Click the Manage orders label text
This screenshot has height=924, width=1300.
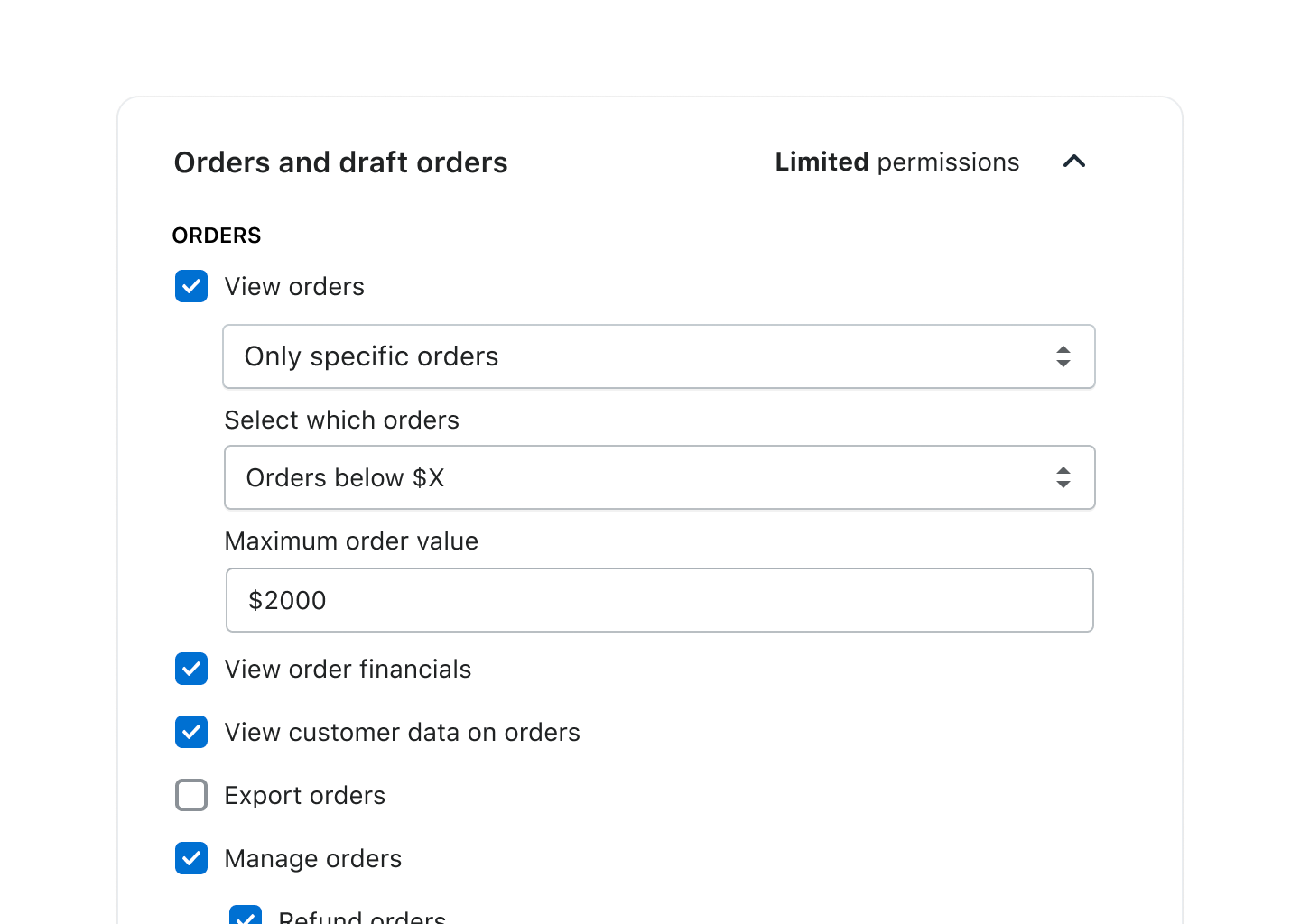coord(313,859)
